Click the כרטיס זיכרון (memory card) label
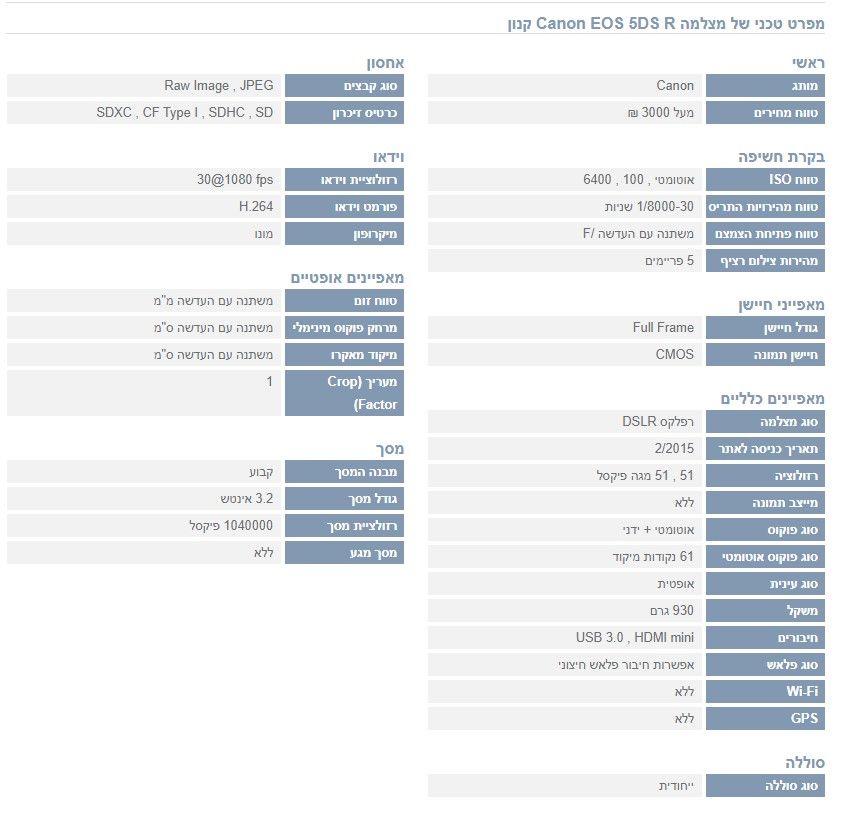 coord(344,113)
